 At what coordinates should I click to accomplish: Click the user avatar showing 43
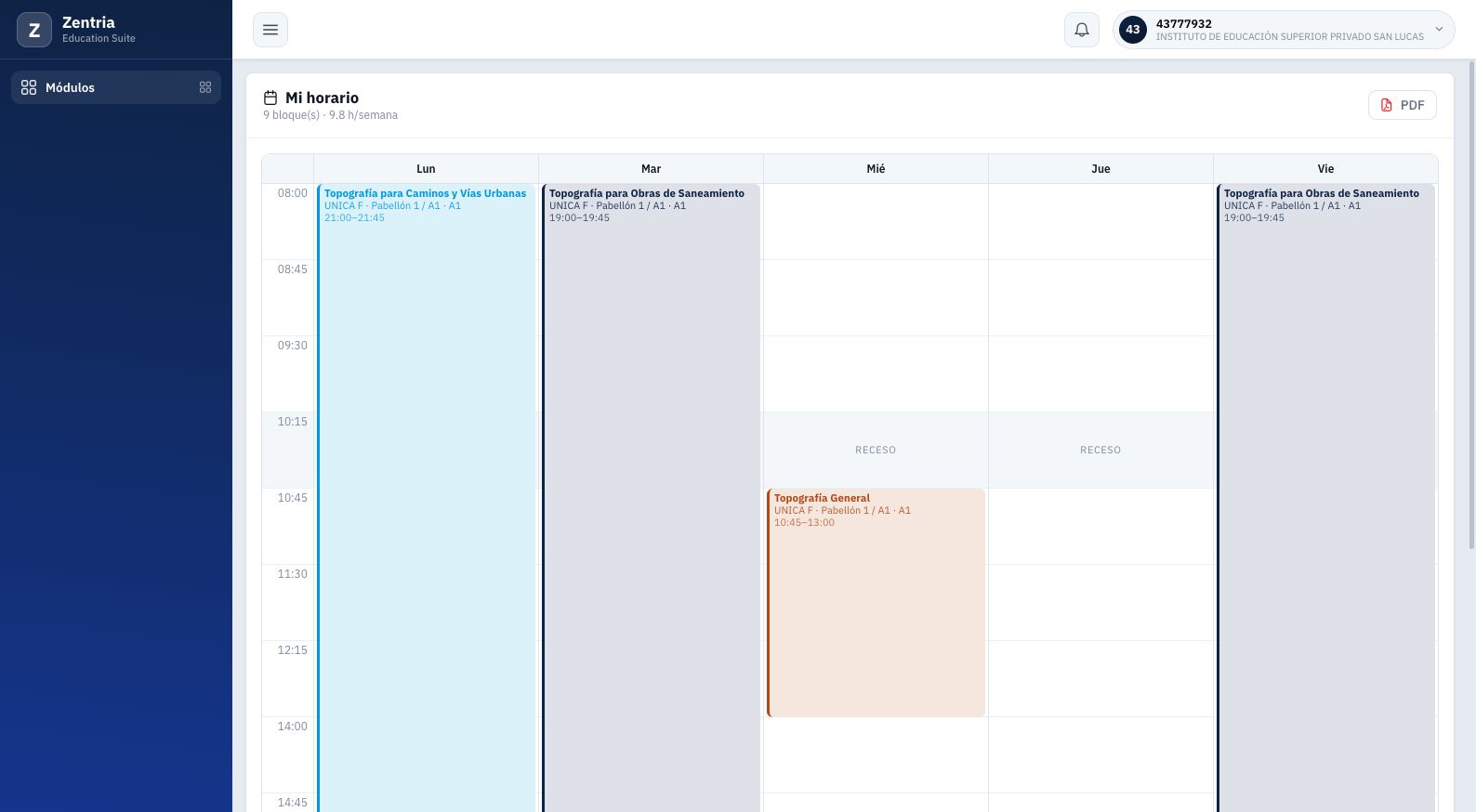[x=1133, y=30]
